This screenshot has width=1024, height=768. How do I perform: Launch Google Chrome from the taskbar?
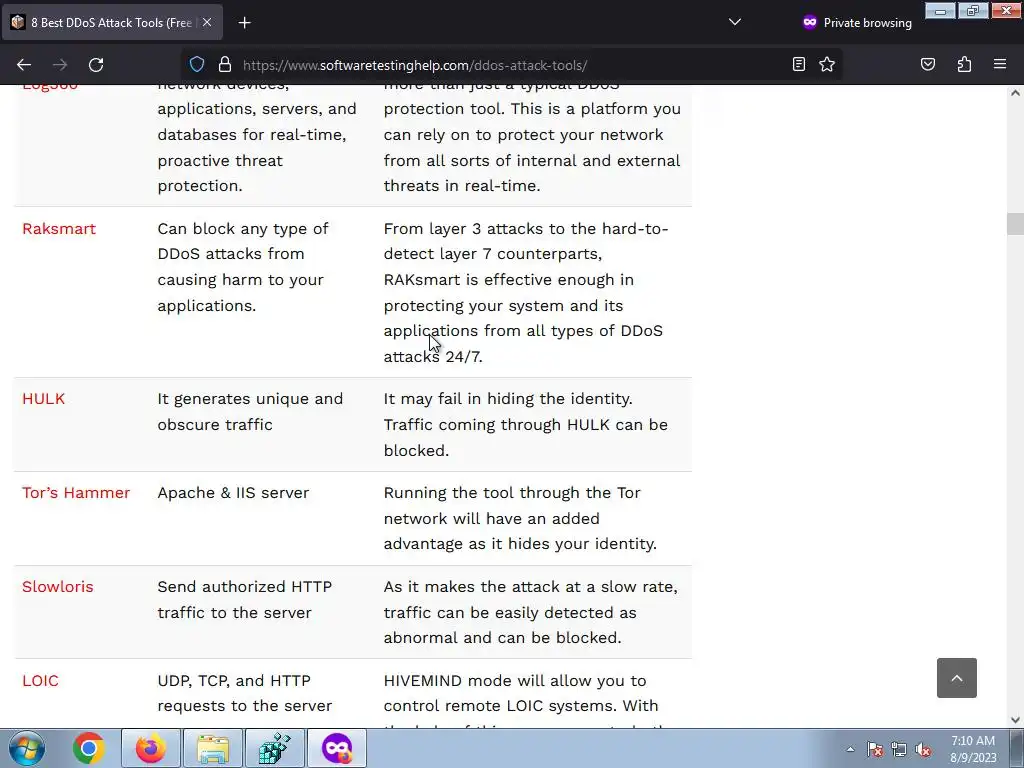click(89, 748)
